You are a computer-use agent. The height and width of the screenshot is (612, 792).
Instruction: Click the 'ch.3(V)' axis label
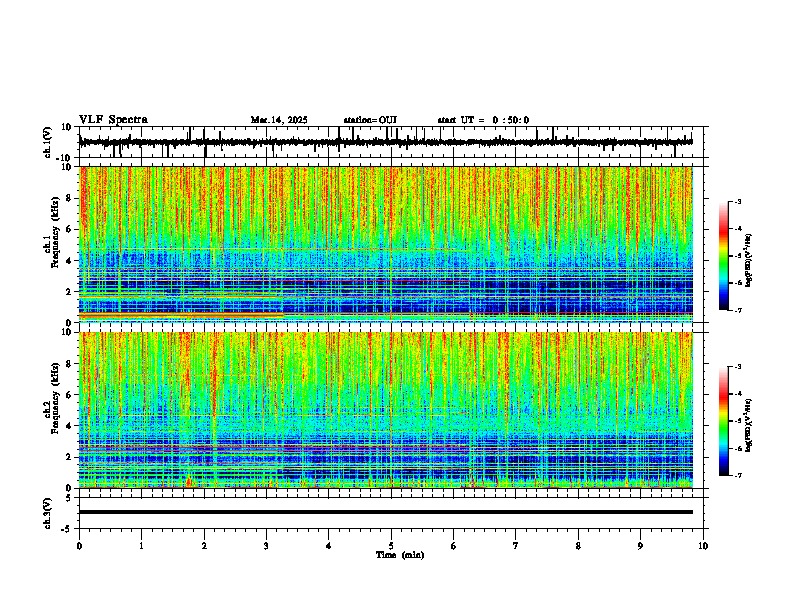pos(48,514)
